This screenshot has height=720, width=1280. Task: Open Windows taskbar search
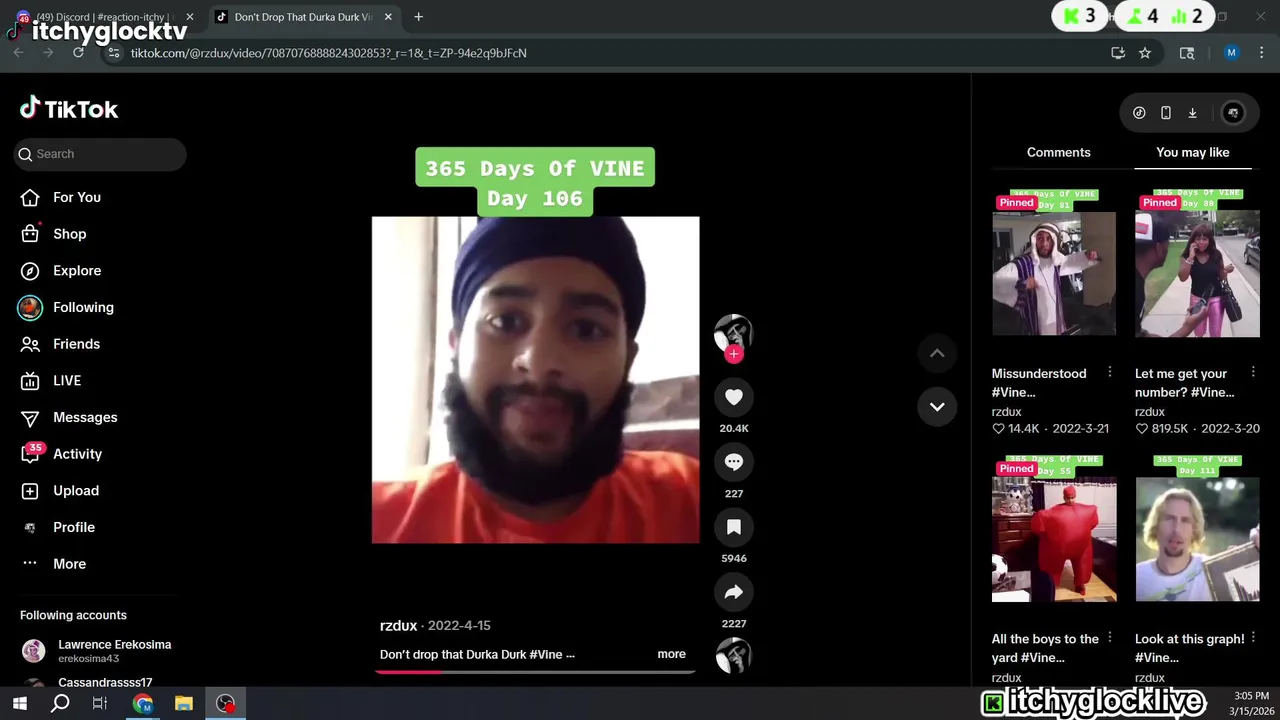click(x=60, y=704)
